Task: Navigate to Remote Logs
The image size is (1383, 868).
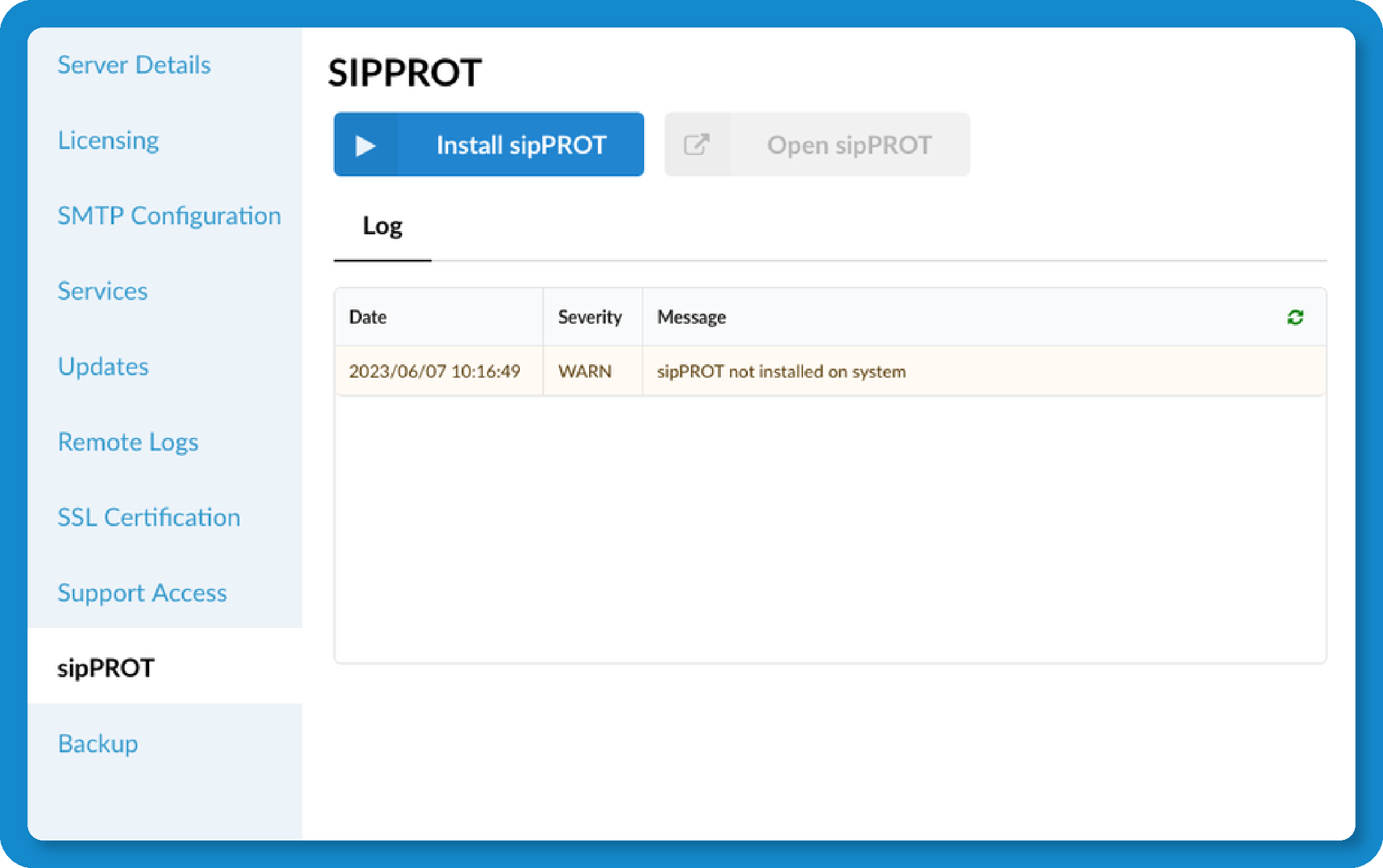Action: (128, 442)
